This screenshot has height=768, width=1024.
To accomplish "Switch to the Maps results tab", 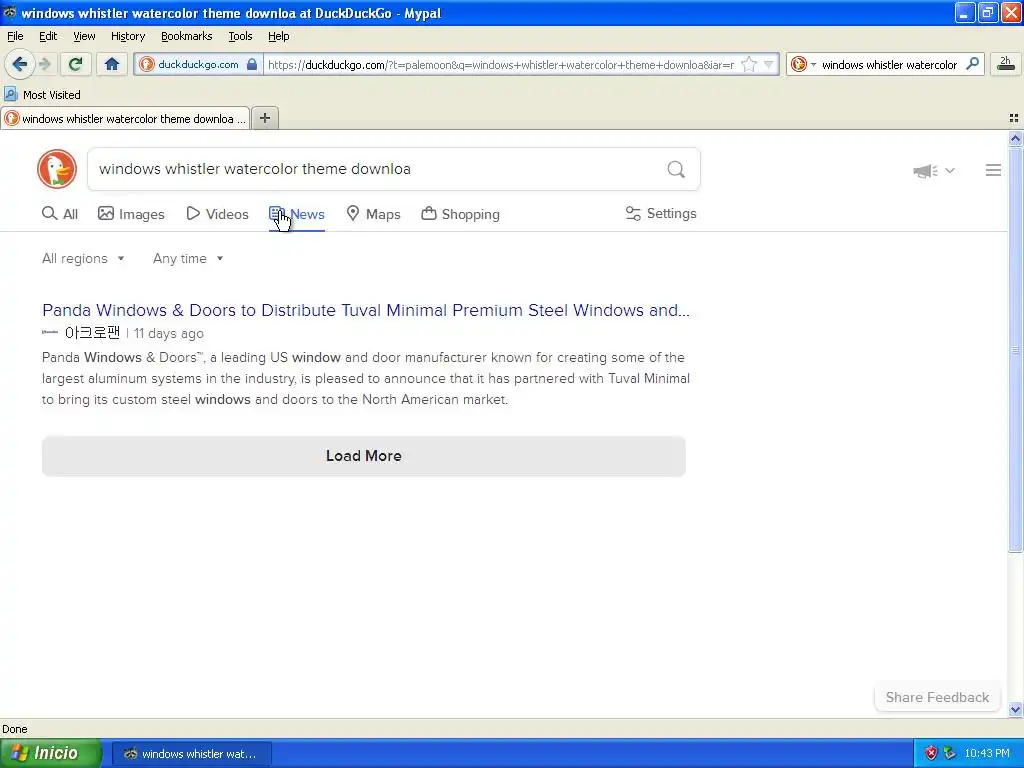I will (x=373, y=214).
